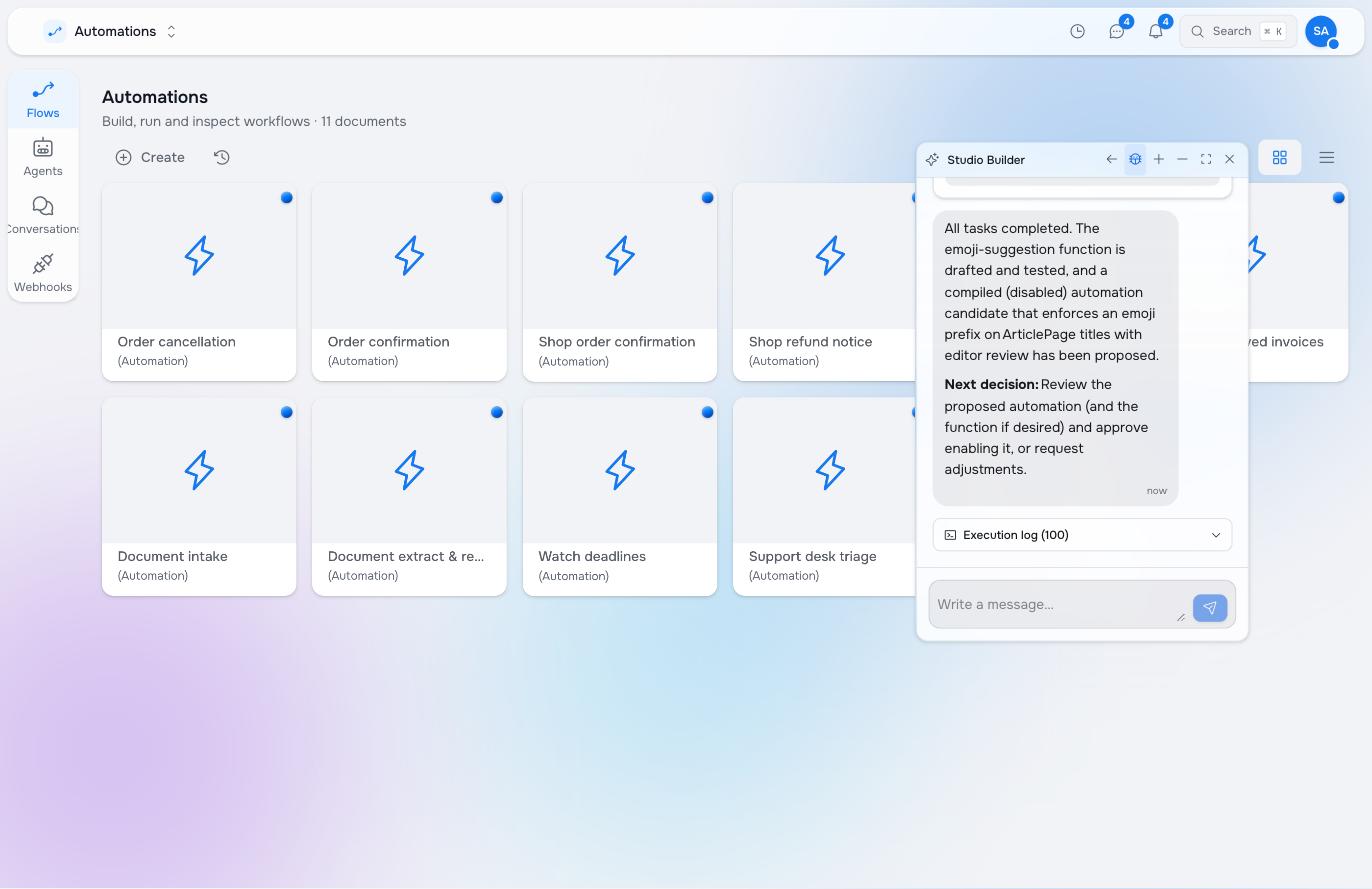Click the SA user avatar
The width and height of the screenshot is (1372, 889).
click(x=1321, y=31)
